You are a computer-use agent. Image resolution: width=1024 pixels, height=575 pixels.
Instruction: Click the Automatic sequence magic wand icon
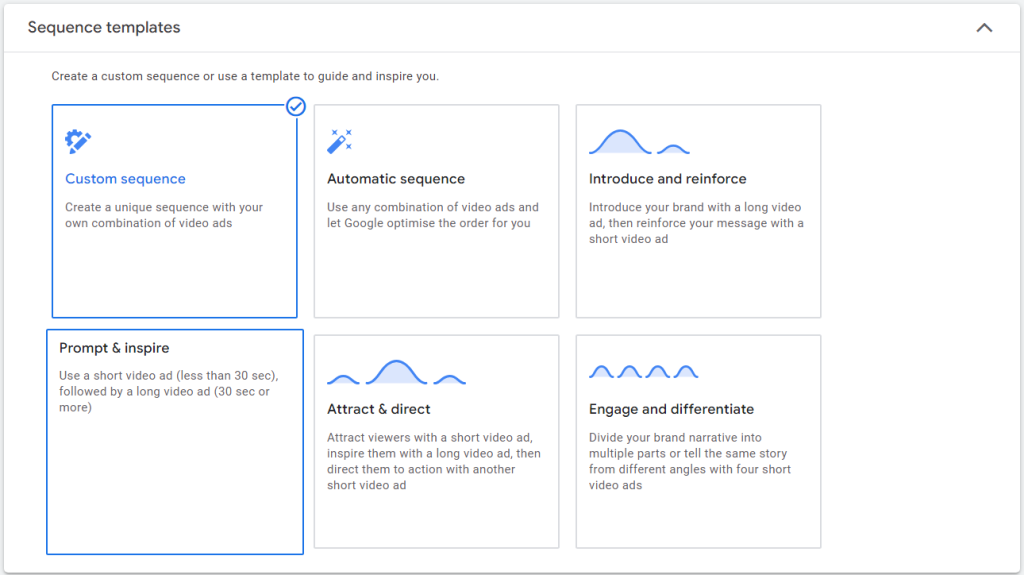(340, 141)
